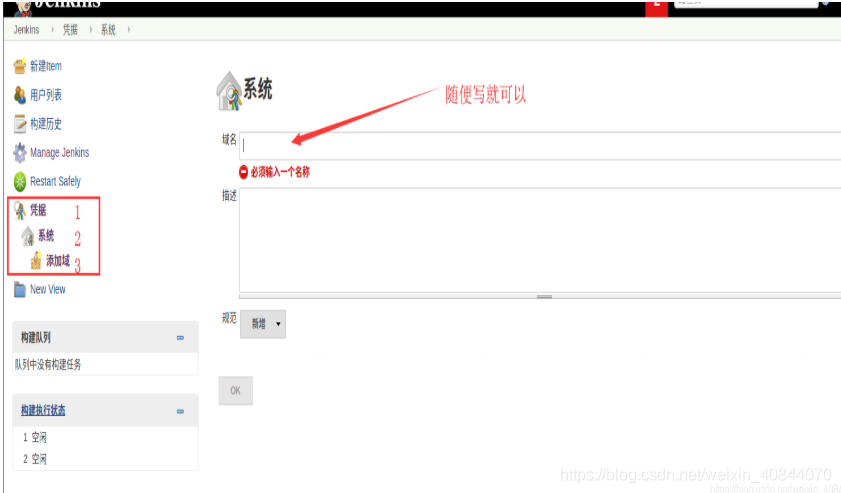The image size is (841, 493).
Task: Click the New View folder icon
Action: pyautogui.click(x=20, y=290)
